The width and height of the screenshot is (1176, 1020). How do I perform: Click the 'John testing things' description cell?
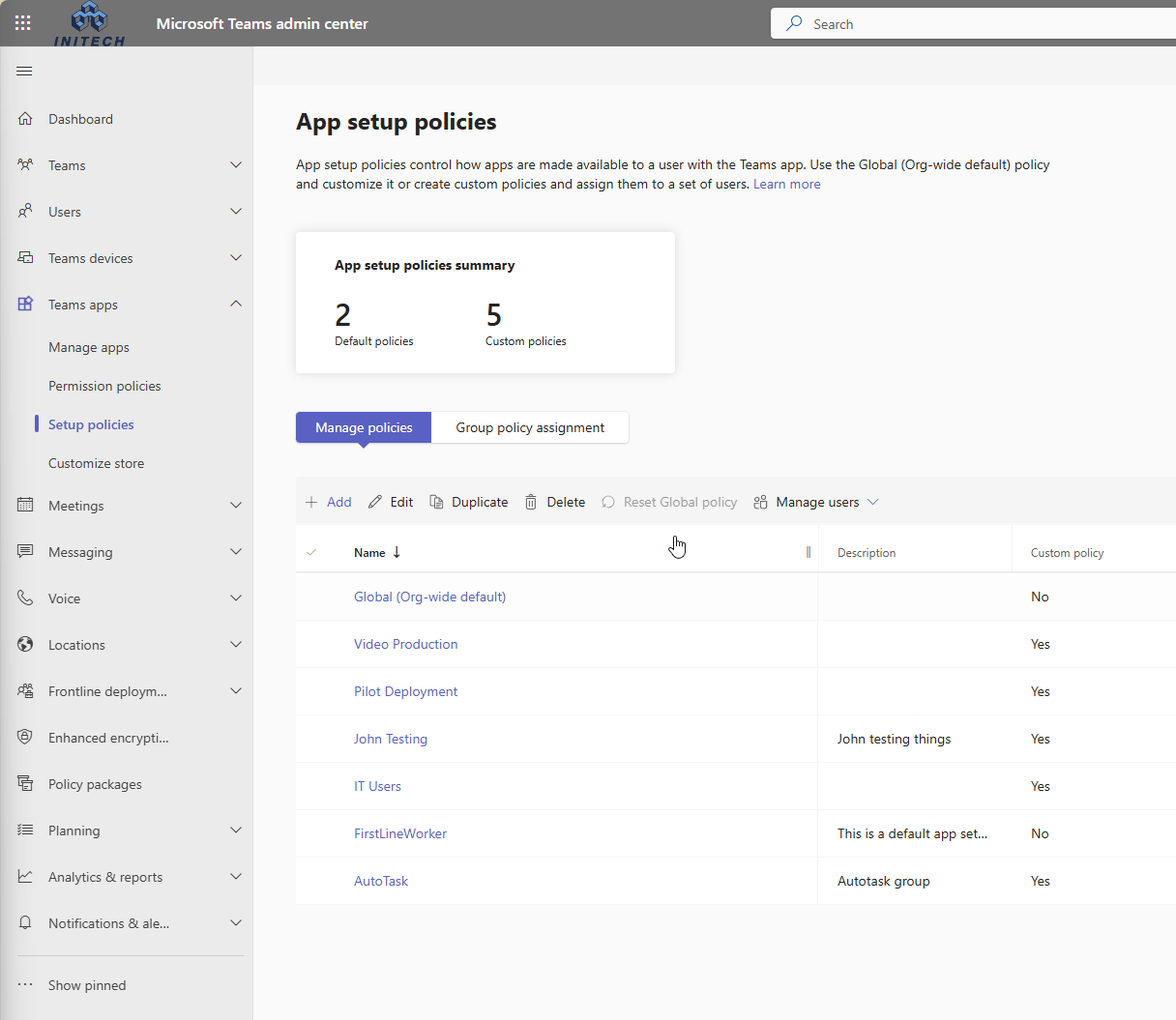click(x=894, y=739)
